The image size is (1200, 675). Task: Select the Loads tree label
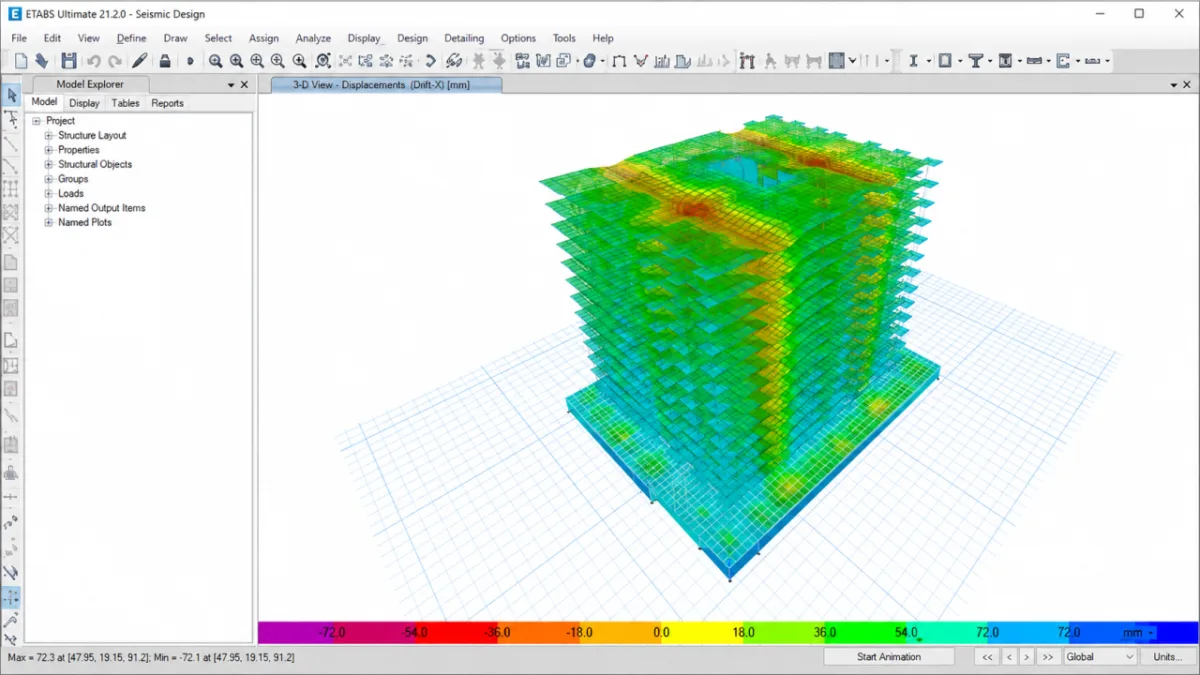click(x=71, y=194)
